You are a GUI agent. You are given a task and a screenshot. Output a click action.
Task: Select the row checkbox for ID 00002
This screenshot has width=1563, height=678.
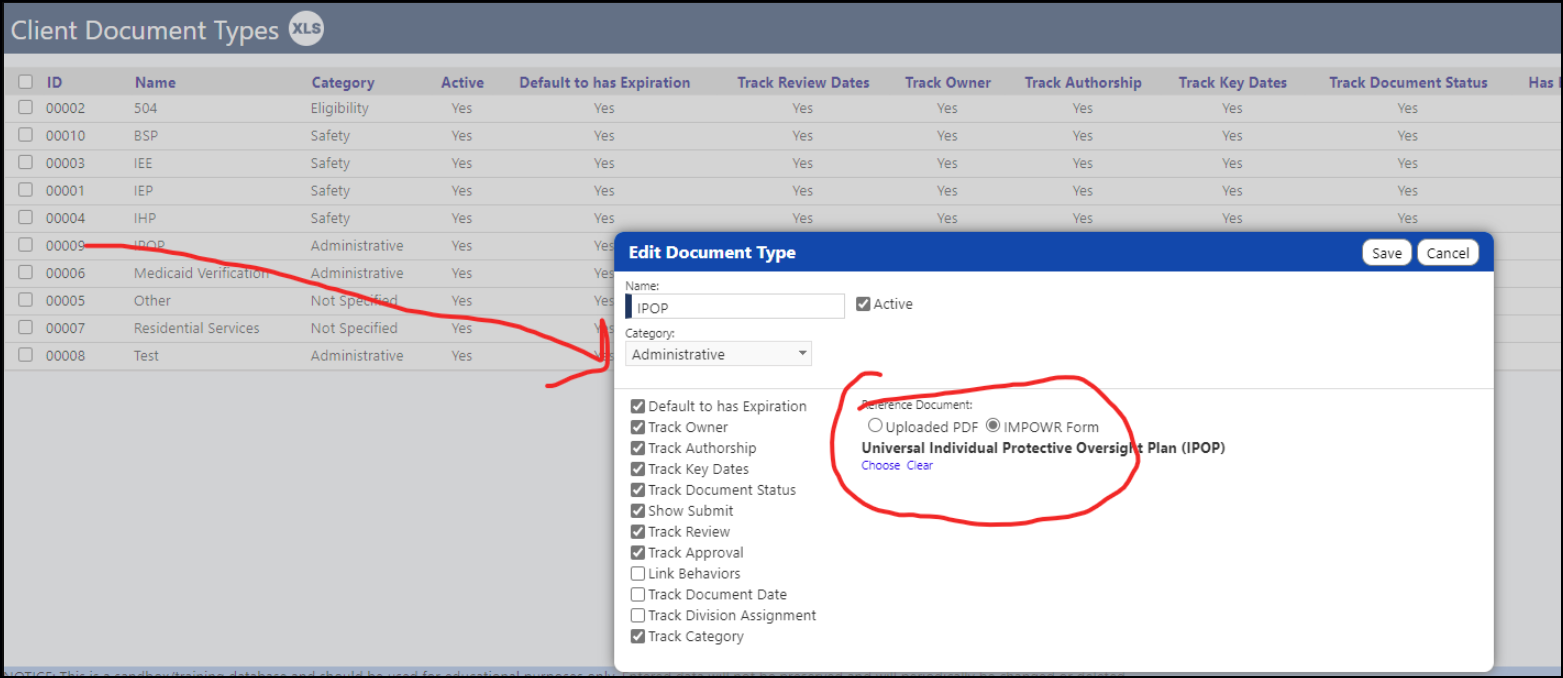click(x=25, y=108)
